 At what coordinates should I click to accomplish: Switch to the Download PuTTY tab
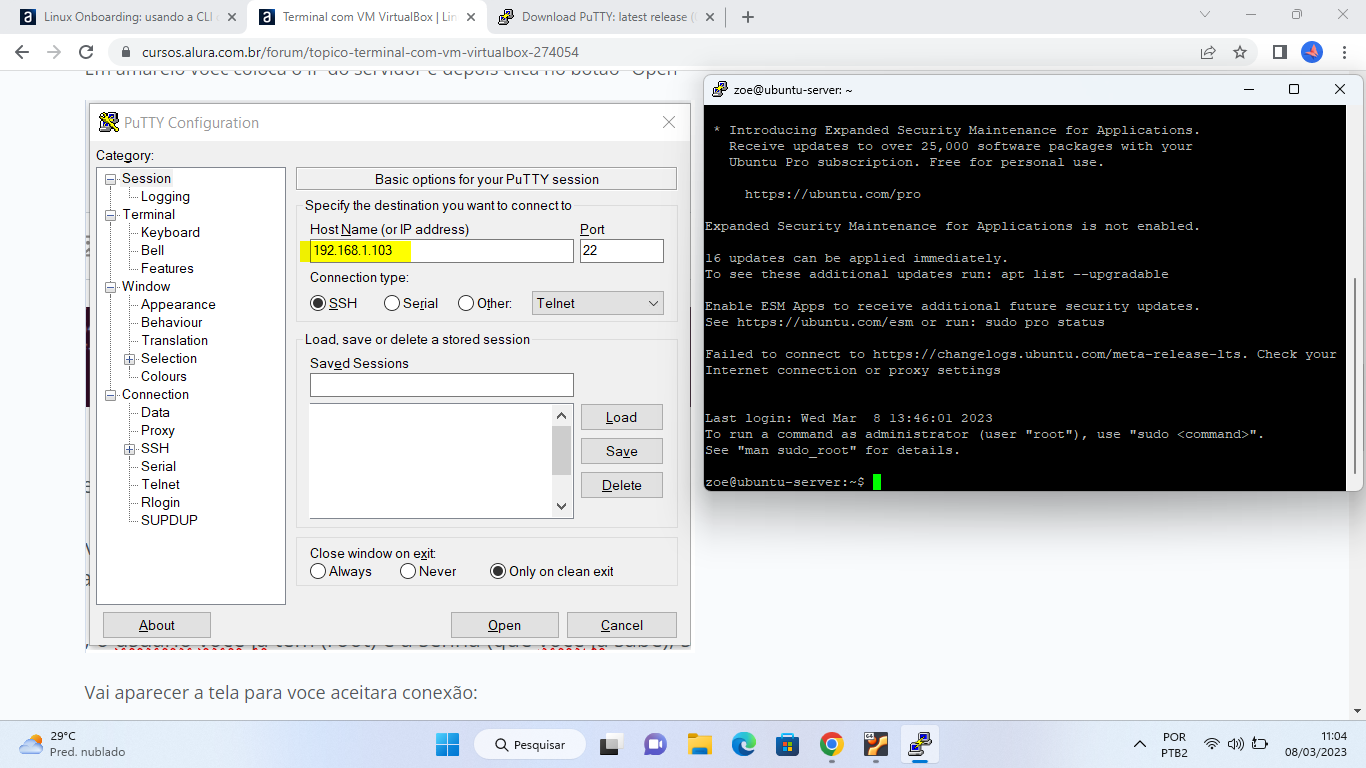click(x=604, y=17)
